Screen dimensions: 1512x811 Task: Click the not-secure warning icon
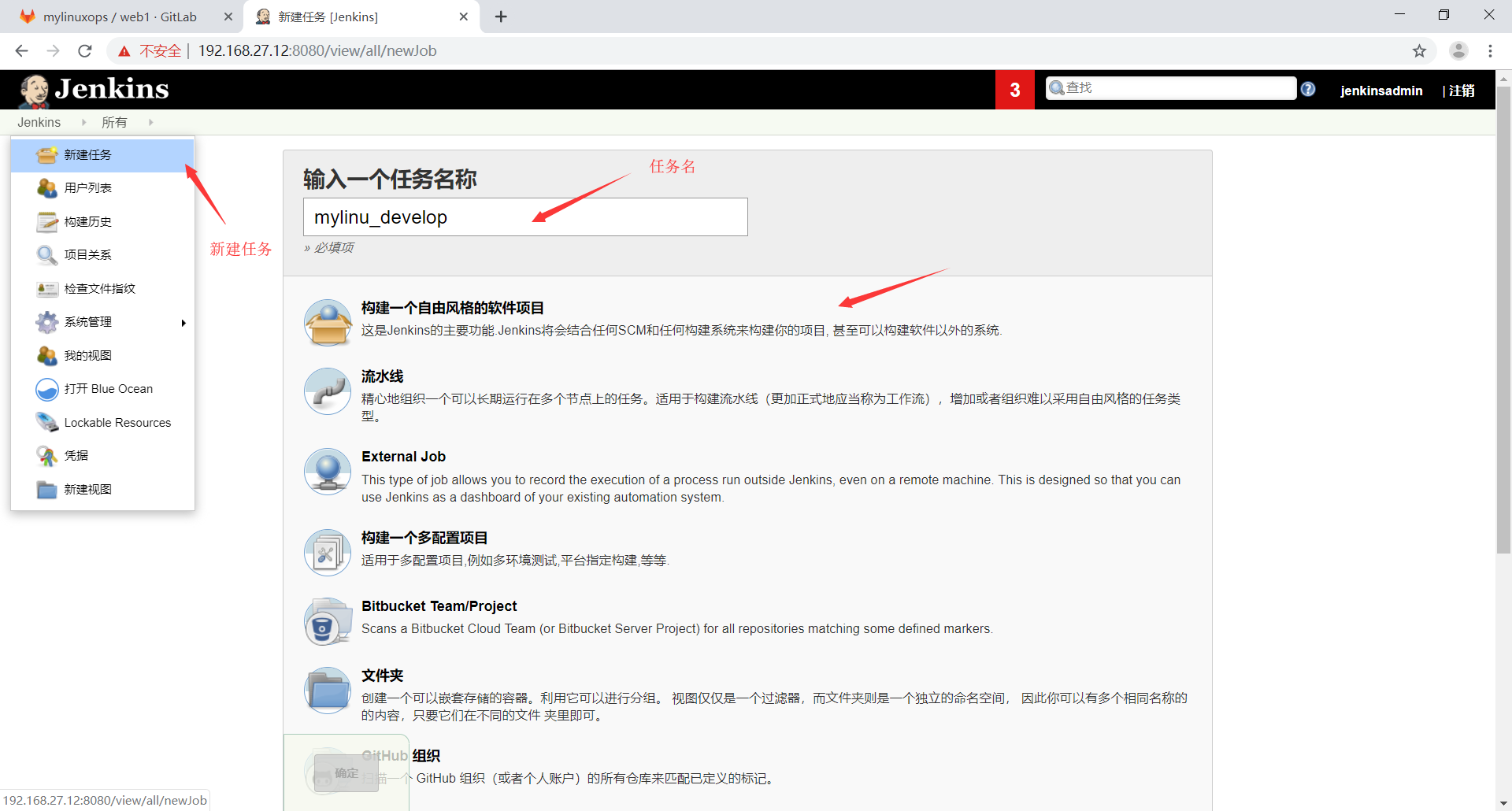124,51
